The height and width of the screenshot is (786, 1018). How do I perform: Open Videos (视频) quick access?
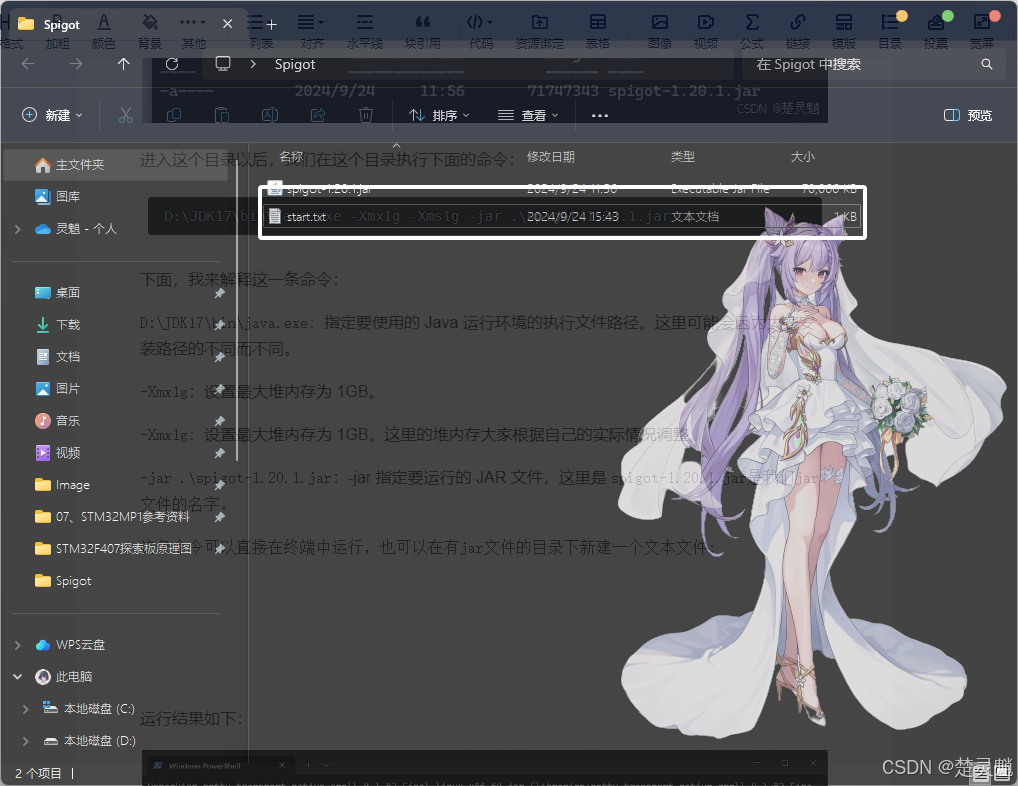point(58,452)
